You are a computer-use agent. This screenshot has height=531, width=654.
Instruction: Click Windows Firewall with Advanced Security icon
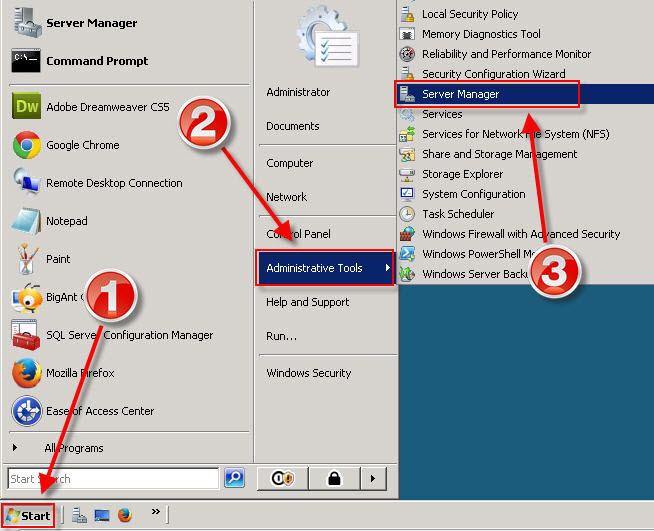point(407,234)
